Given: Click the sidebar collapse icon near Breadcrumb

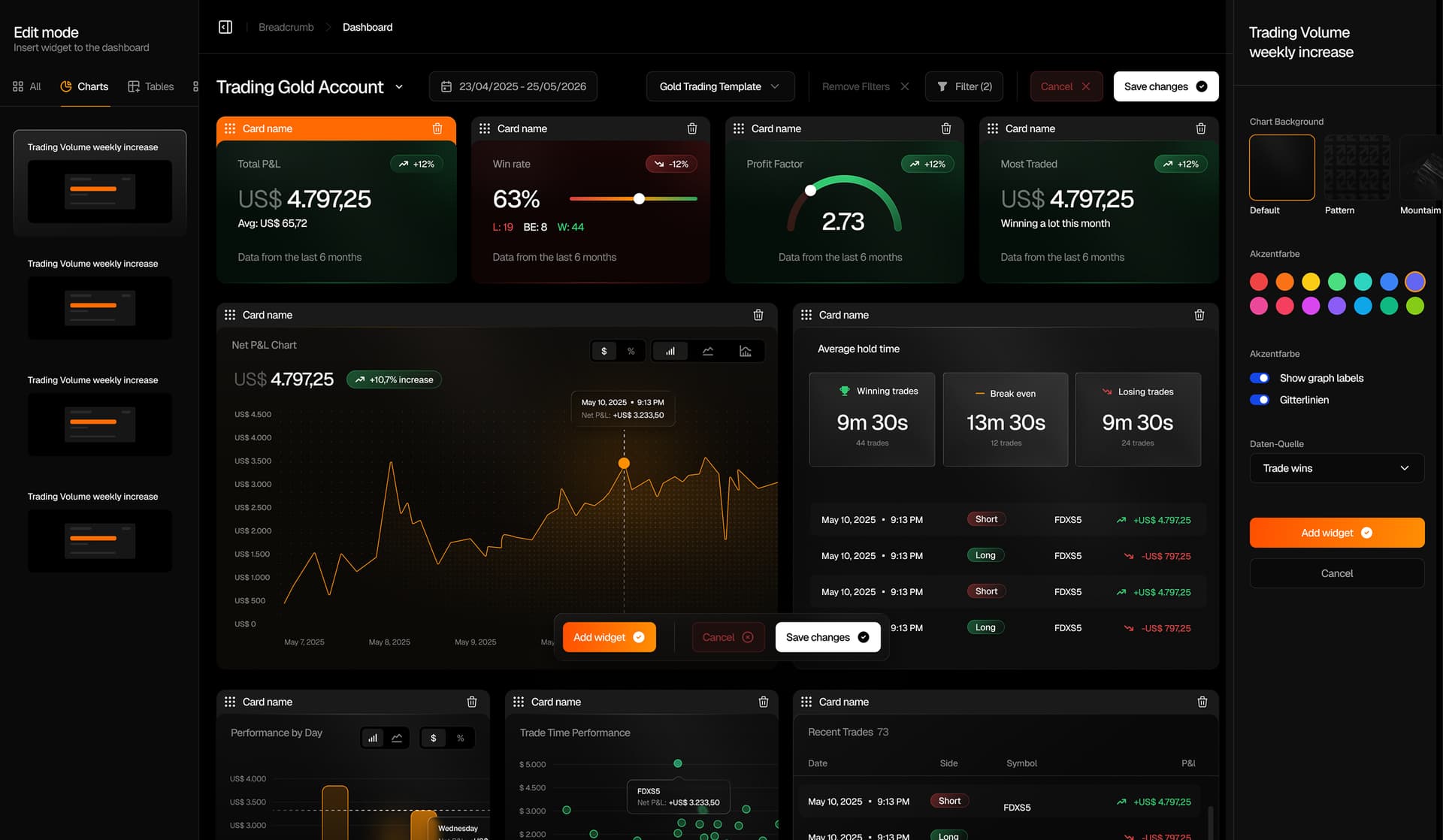Looking at the screenshot, I should pos(225,27).
